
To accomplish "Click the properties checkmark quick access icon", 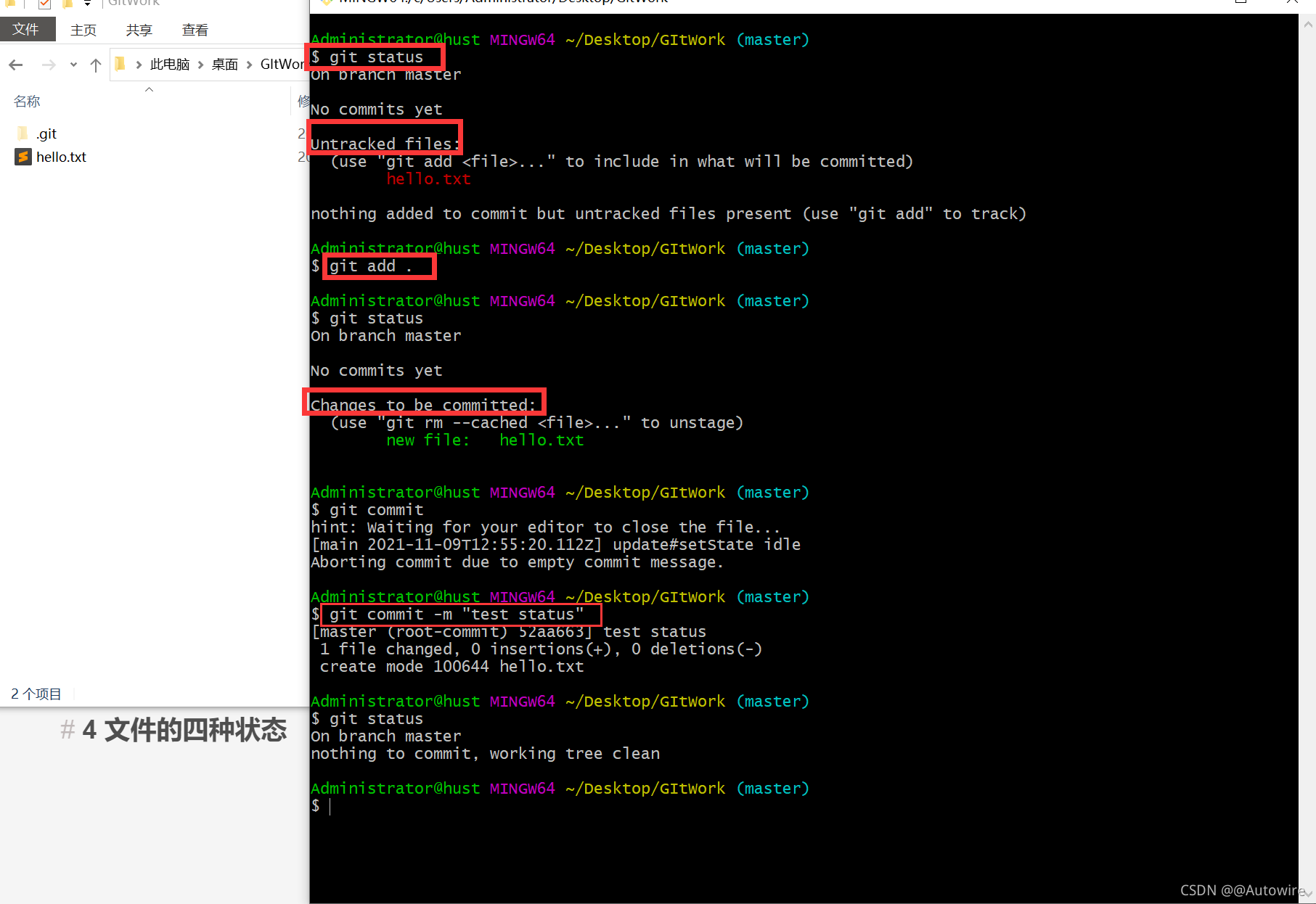I will tap(44, 4).
